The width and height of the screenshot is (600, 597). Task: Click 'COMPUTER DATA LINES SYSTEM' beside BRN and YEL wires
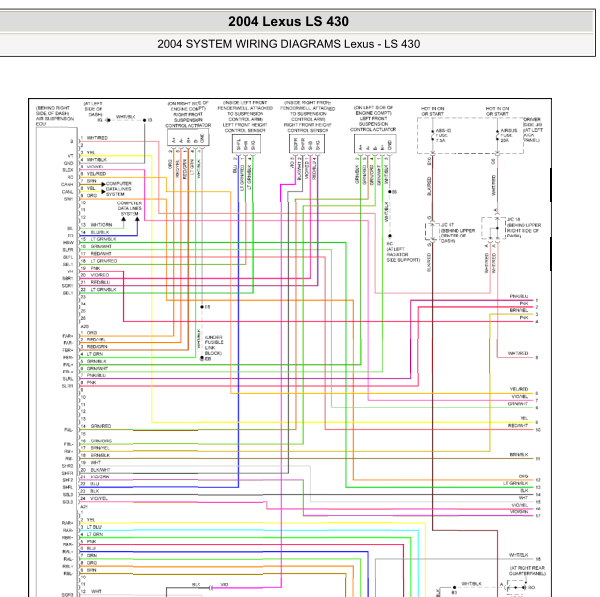click(x=119, y=189)
